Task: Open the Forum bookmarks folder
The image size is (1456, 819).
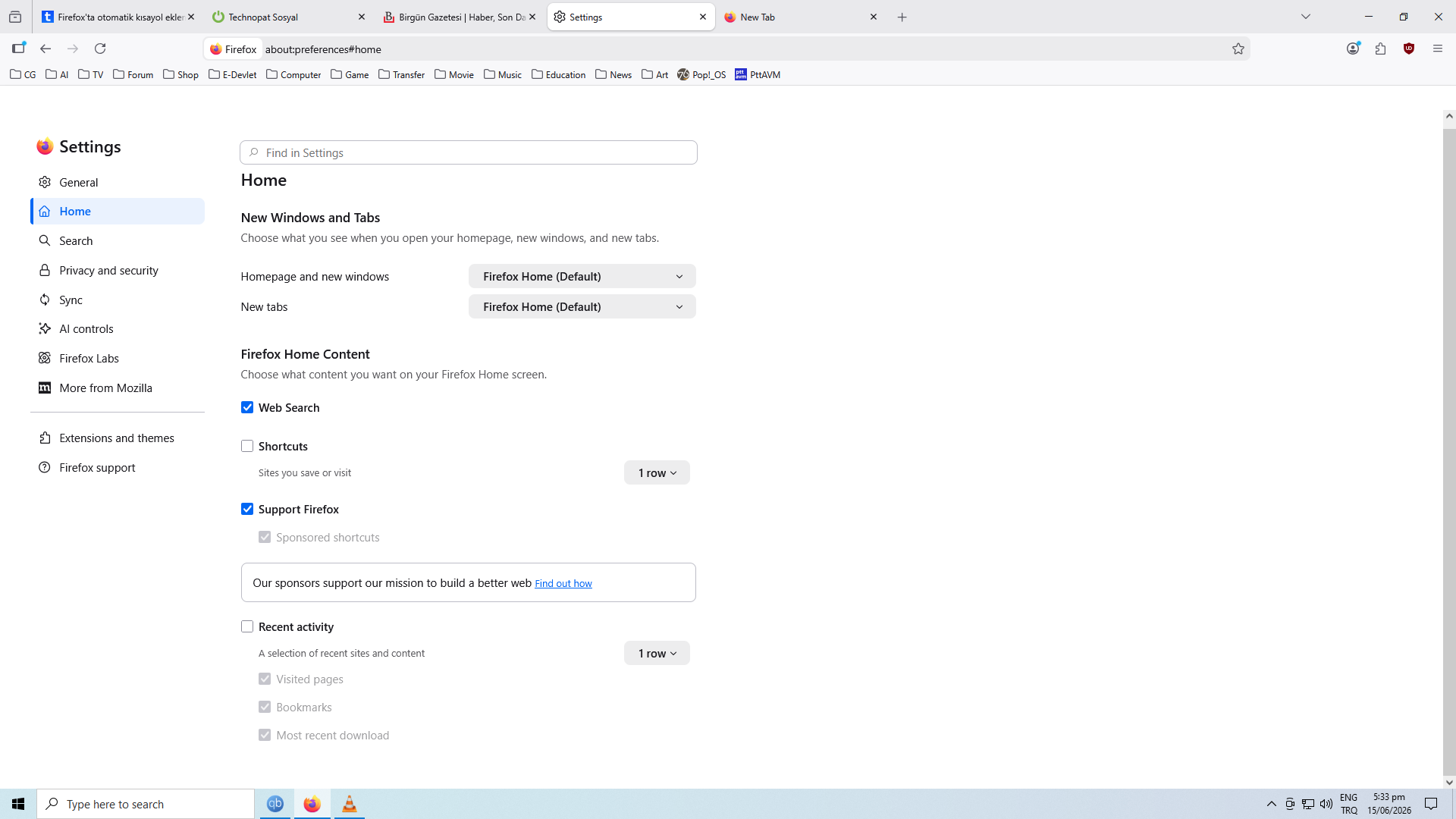Action: [133, 74]
